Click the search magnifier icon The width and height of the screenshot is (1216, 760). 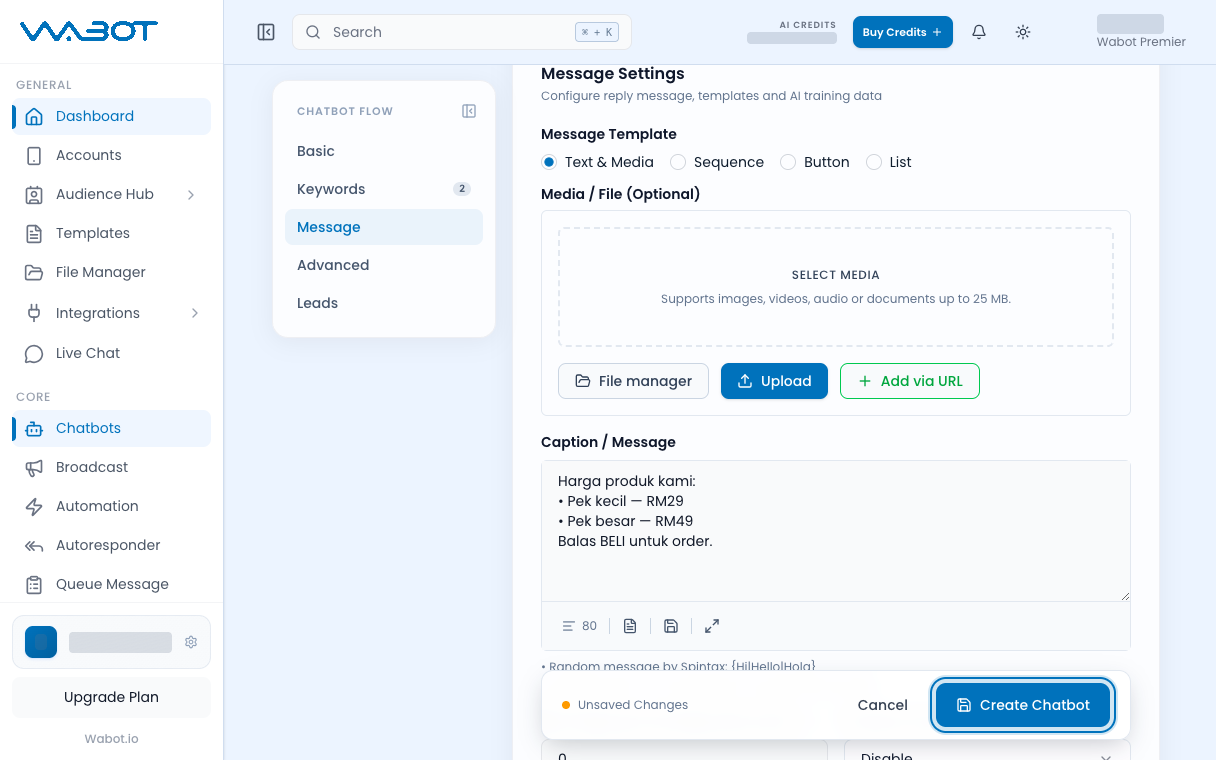click(x=313, y=32)
